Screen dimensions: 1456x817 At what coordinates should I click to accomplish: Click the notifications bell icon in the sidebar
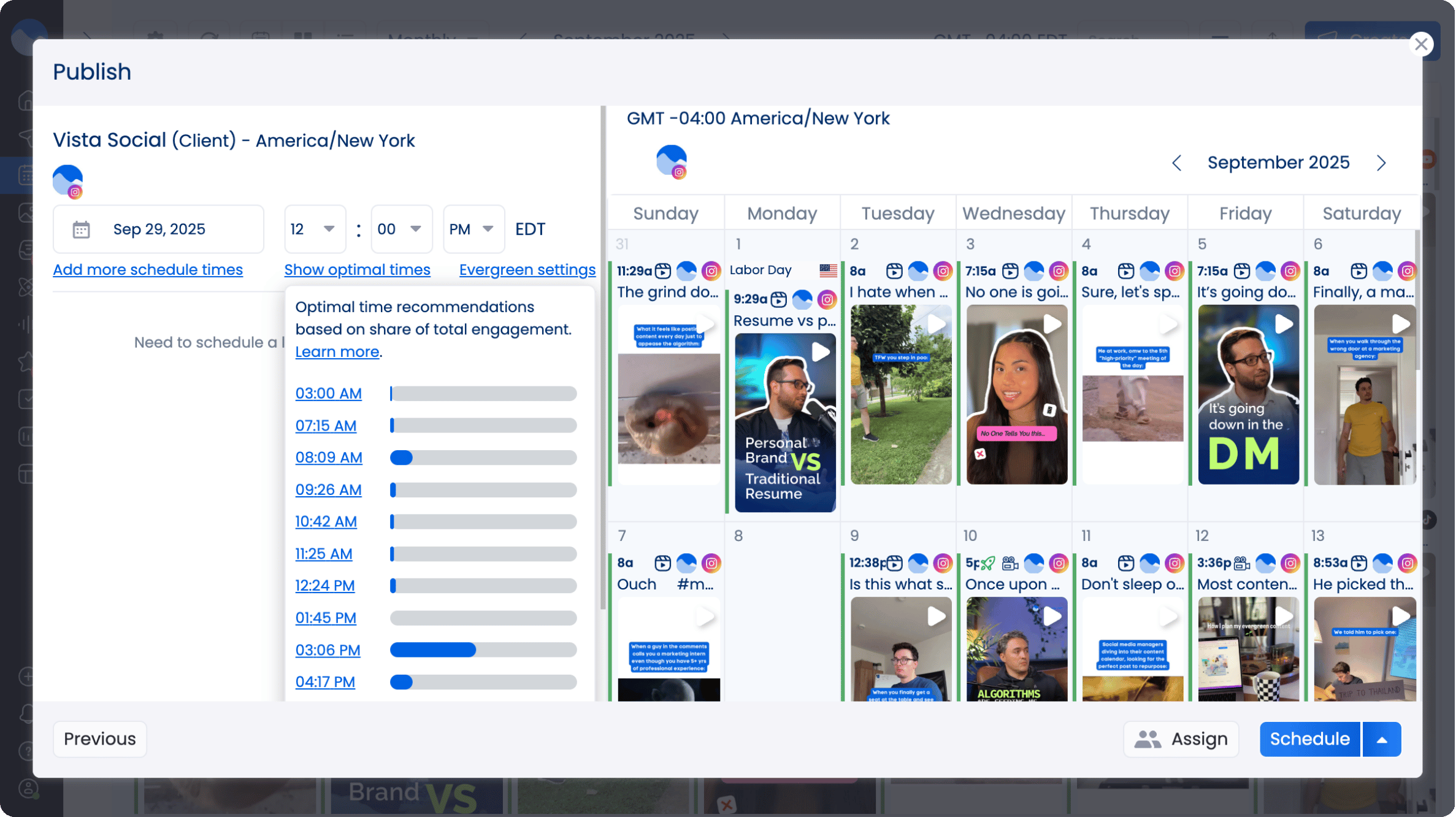tap(28, 713)
